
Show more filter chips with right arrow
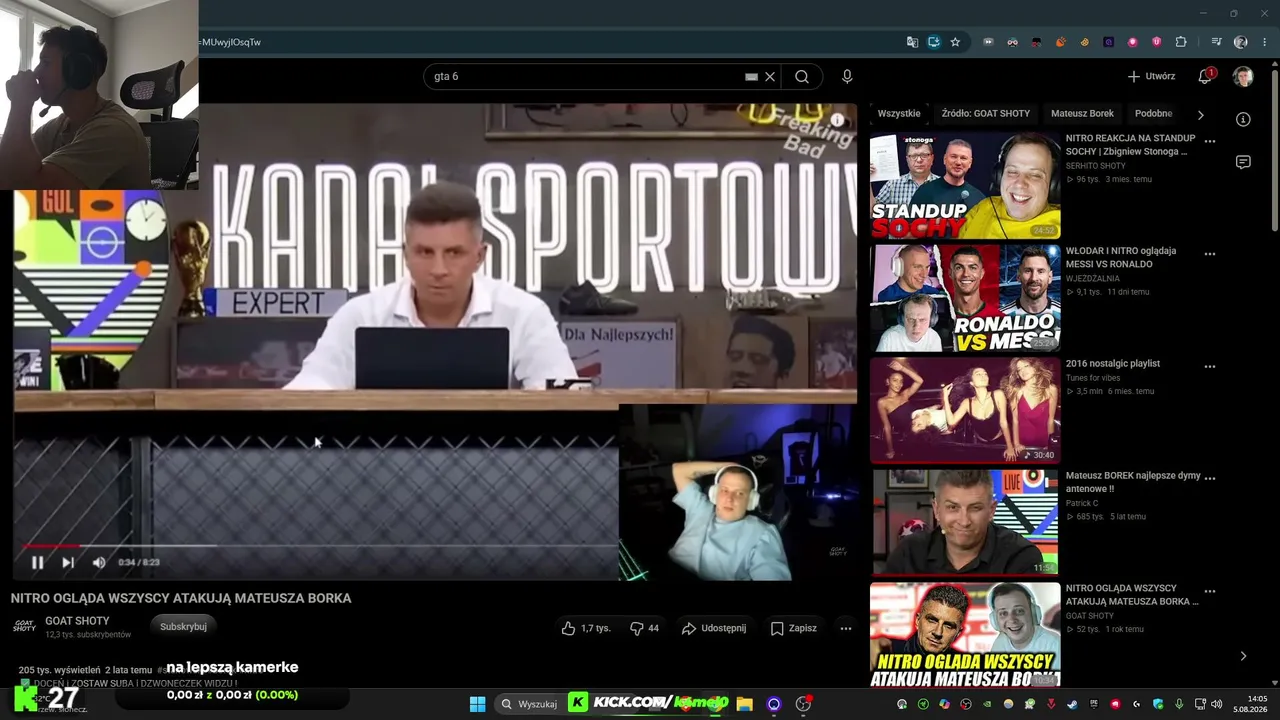click(1201, 114)
